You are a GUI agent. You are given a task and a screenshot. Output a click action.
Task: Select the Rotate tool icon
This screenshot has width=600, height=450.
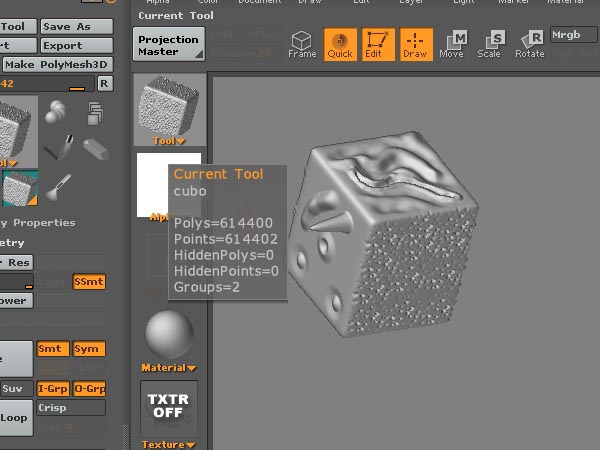pyautogui.click(x=530, y=44)
